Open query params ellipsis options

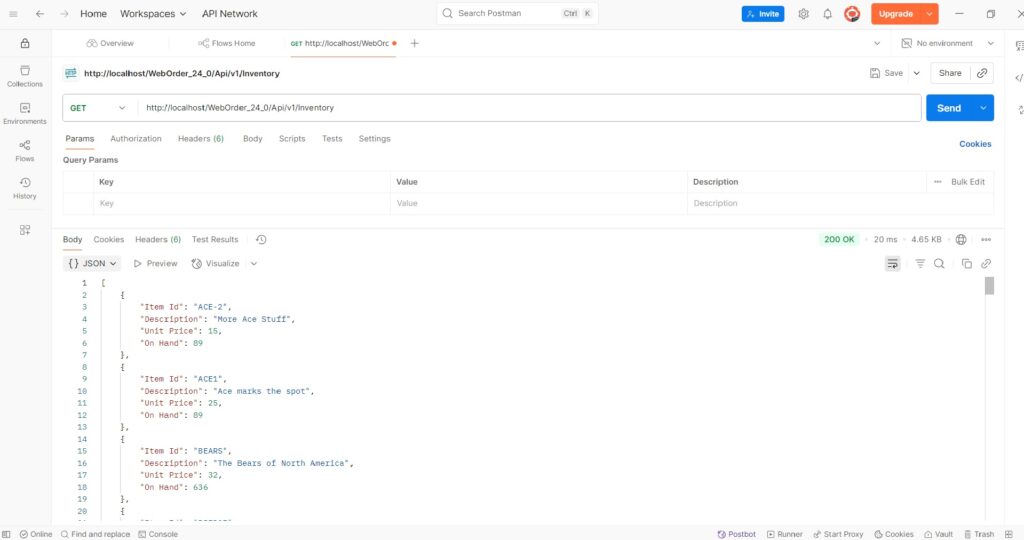(x=938, y=182)
